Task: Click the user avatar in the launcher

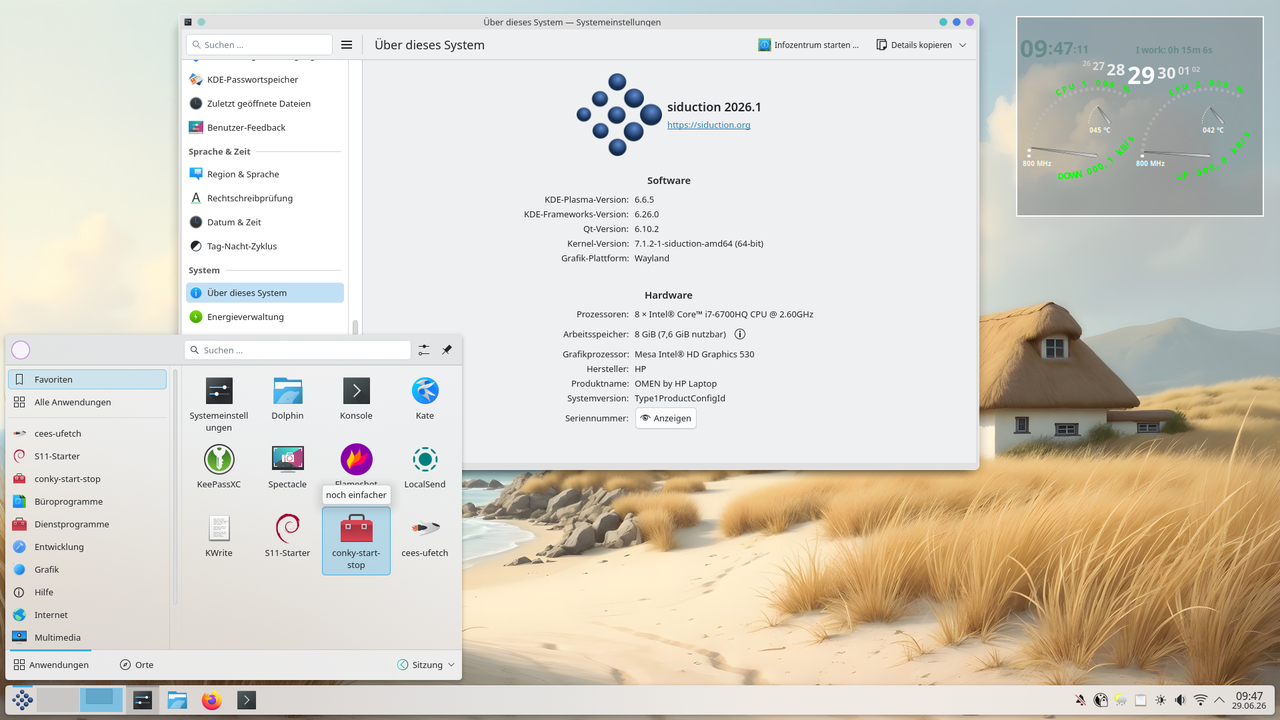Action: (20, 350)
